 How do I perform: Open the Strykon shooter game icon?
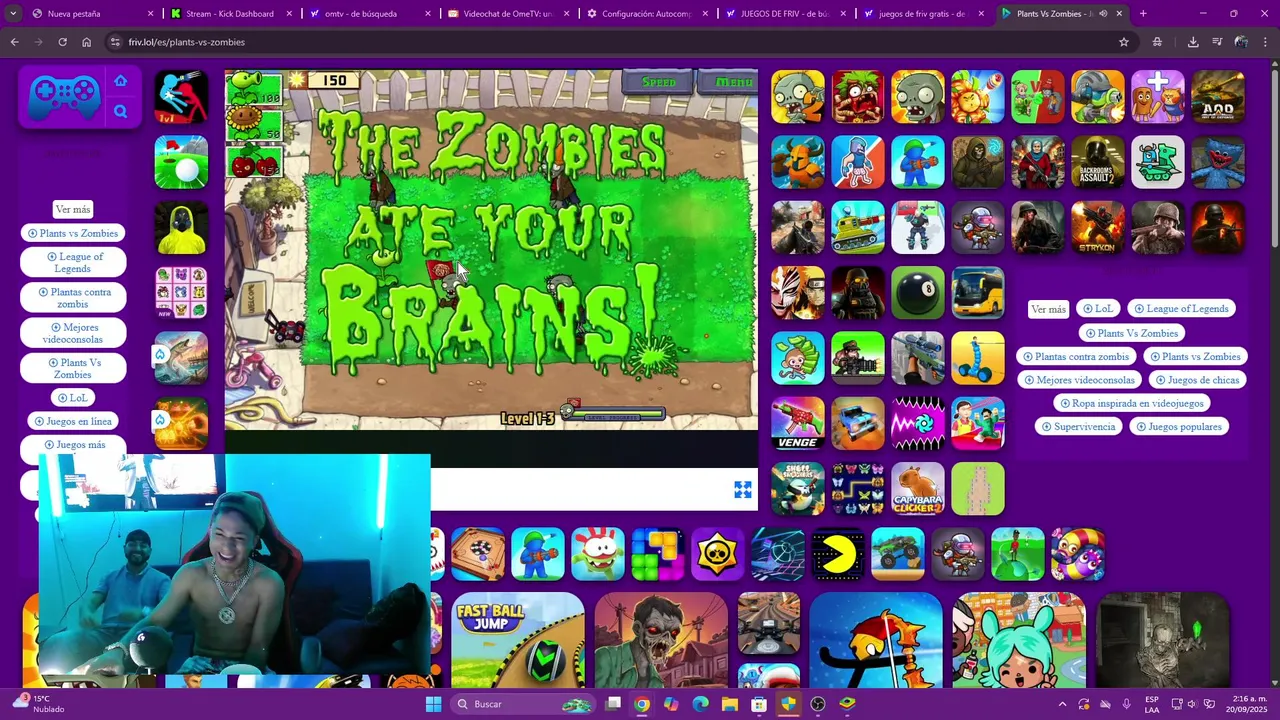(1098, 227)
